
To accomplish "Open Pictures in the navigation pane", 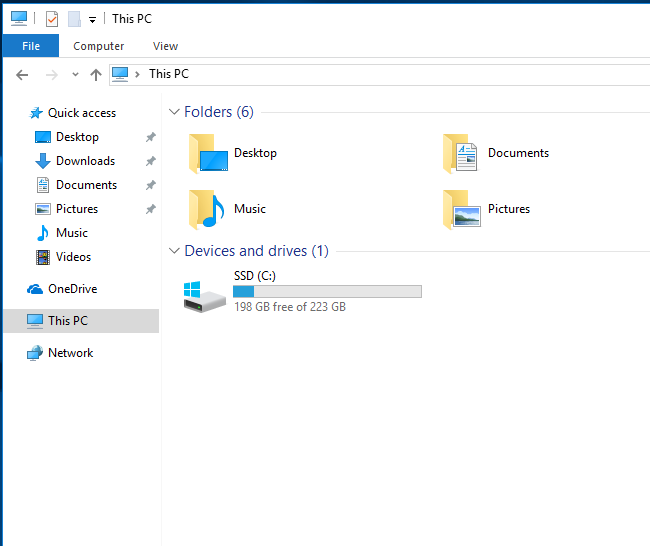I will tap(77, 209).
